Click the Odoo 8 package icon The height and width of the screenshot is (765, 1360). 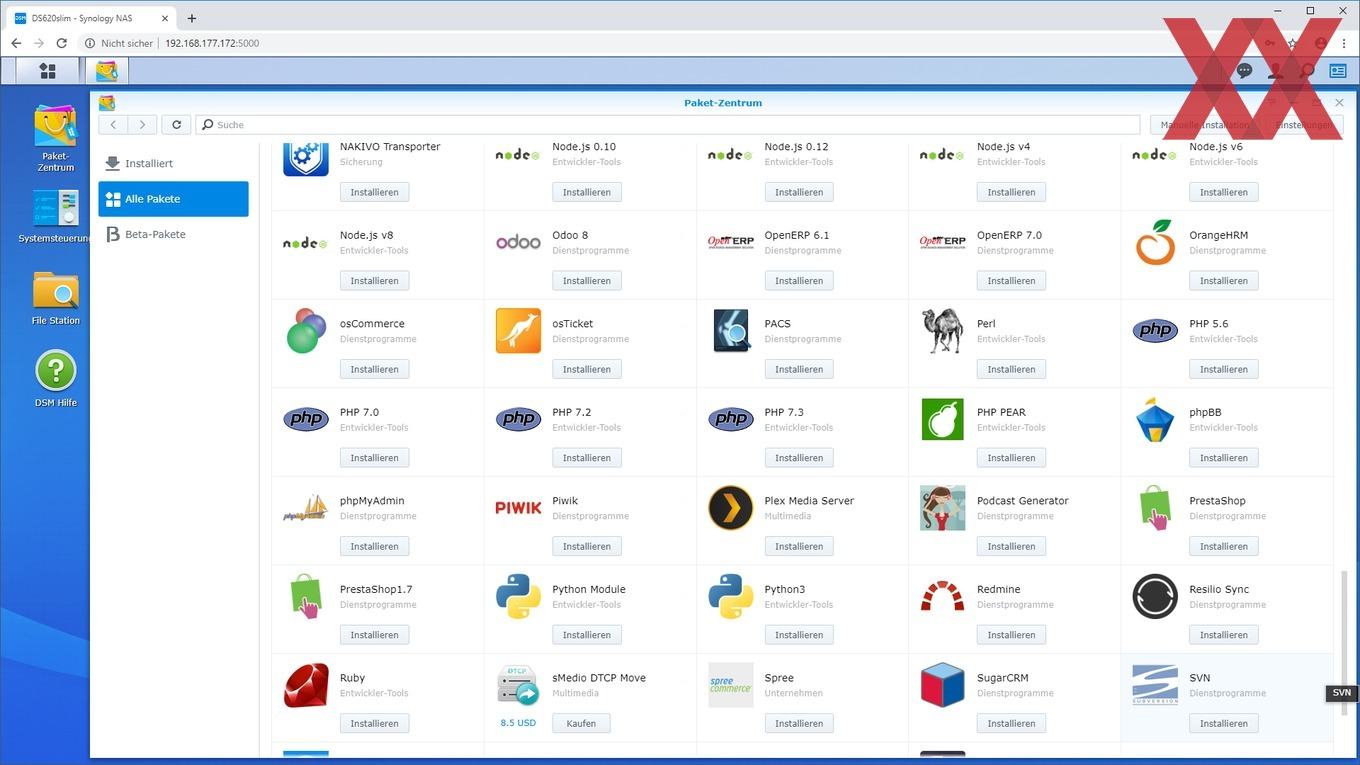518,242
